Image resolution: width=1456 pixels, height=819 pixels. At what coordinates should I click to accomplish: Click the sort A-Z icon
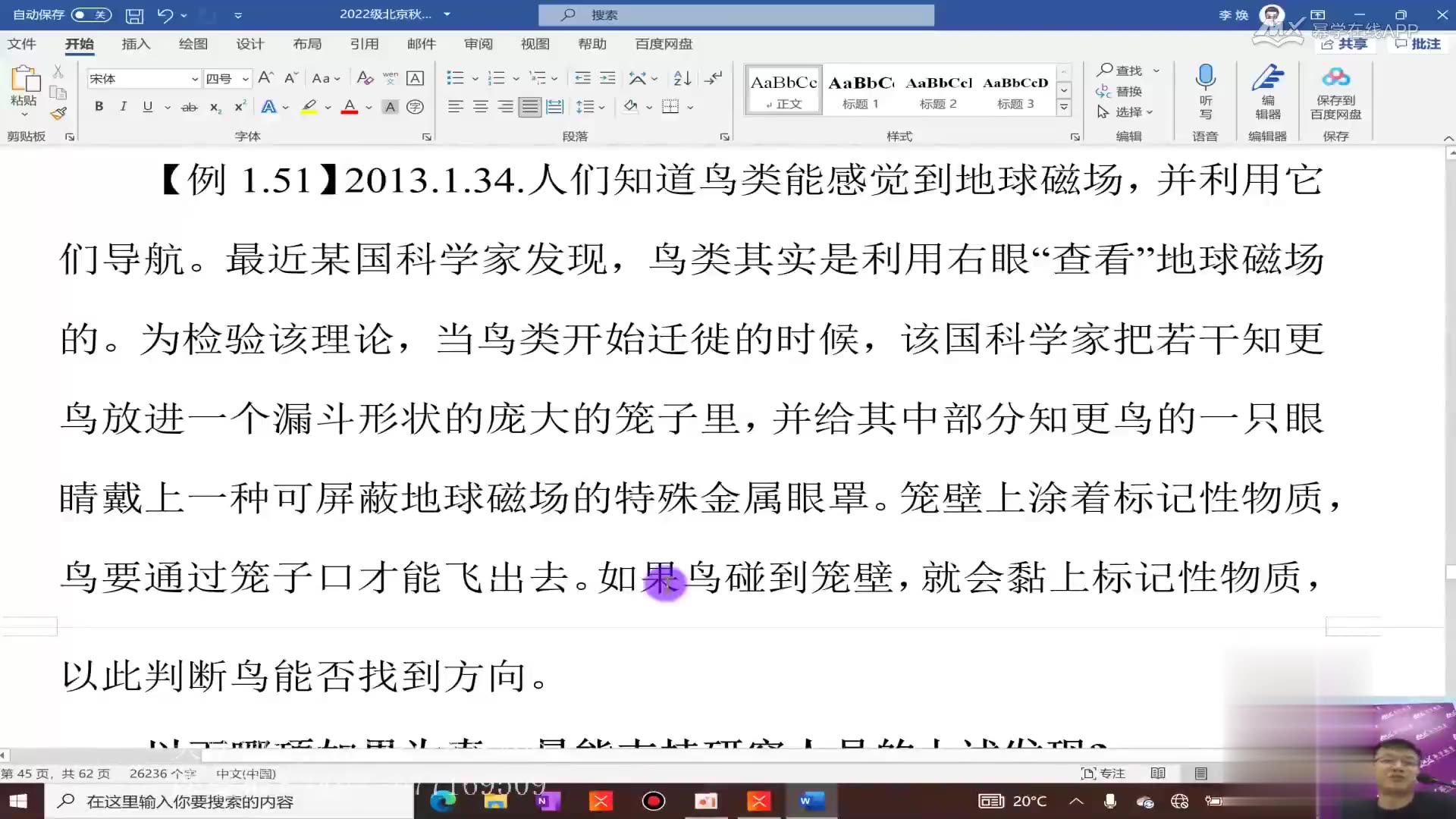[x=682, y=78]
